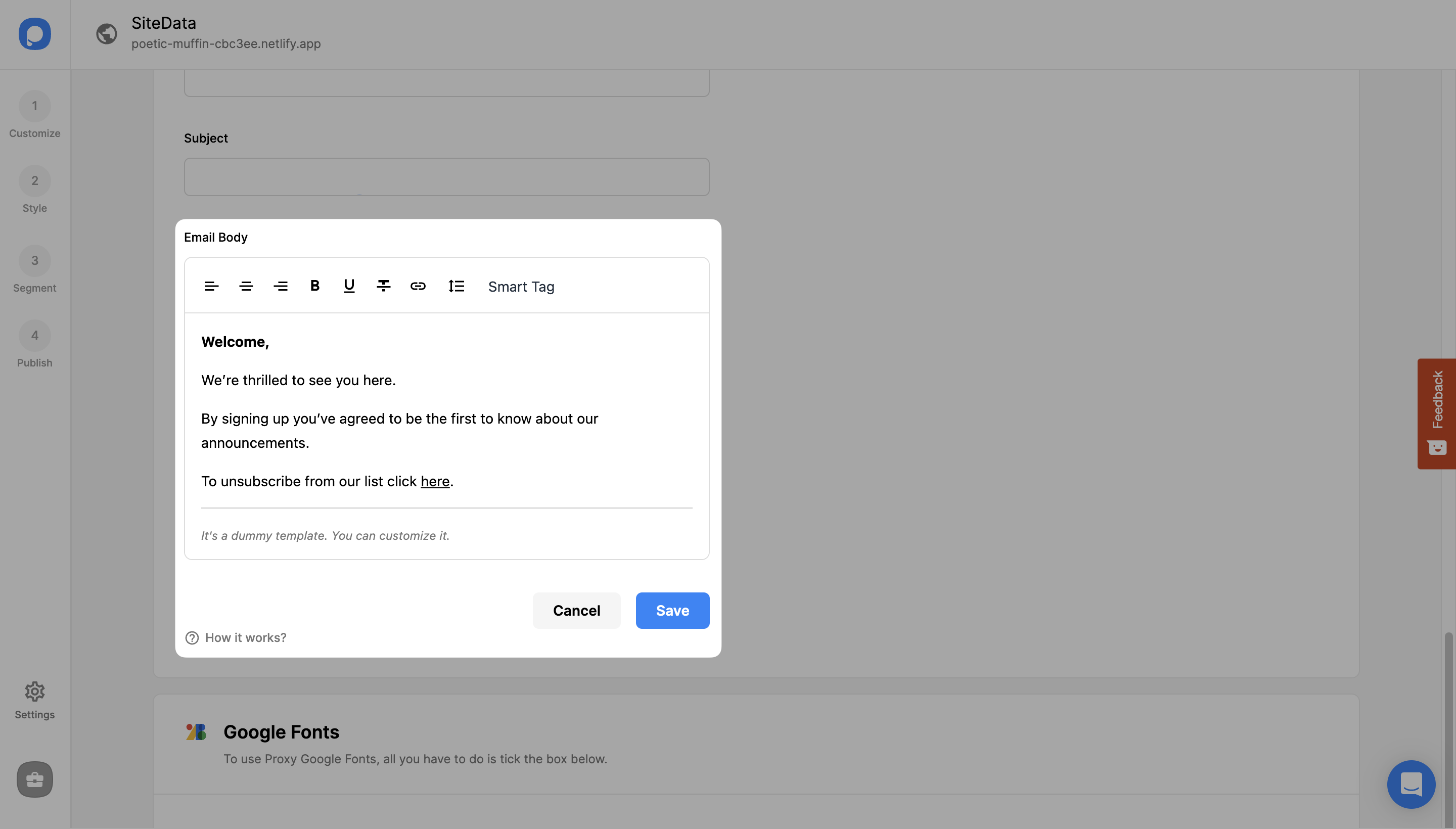Click the align right icon
This screenshot has width=1456, height=829.
(x=280, y=285)
